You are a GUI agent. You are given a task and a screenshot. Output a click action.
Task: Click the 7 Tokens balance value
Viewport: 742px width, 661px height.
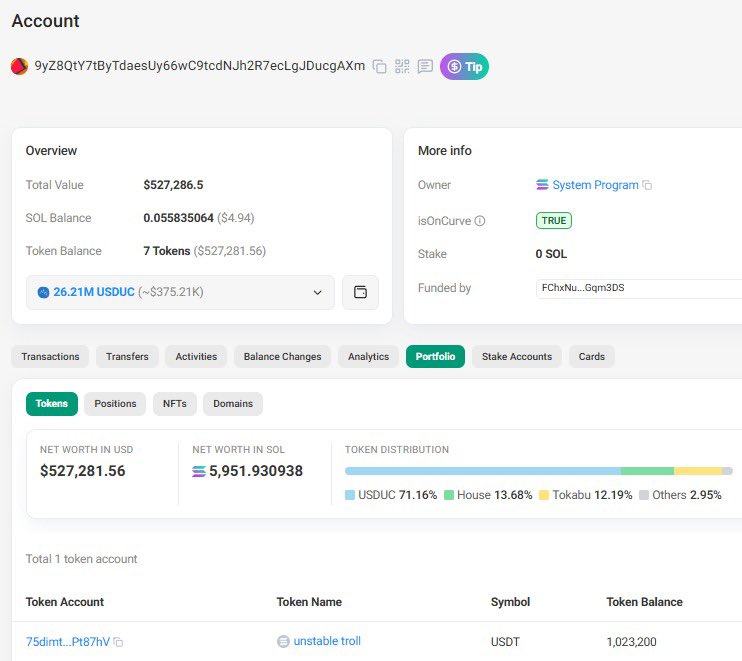click(167, 251)
